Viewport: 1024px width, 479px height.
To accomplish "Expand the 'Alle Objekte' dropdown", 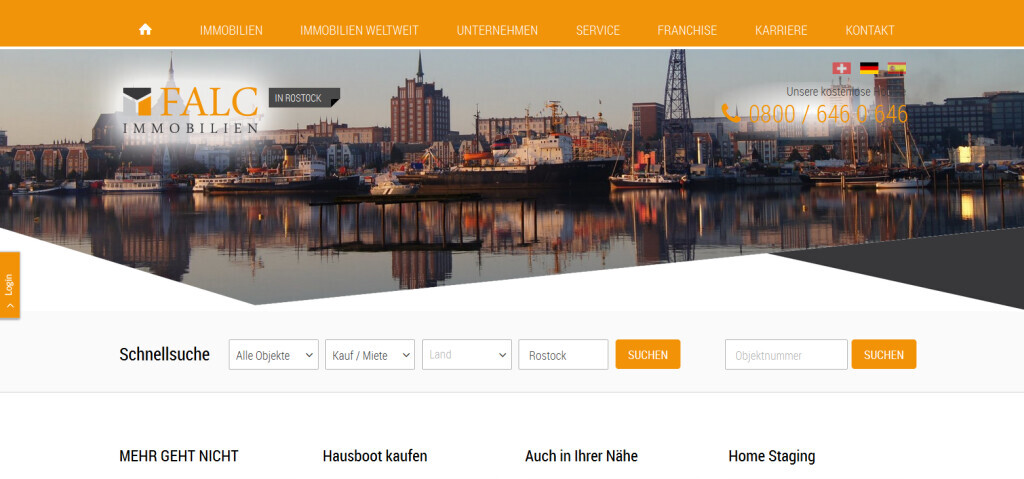I will pyautogui.click(x=273, y=355).
